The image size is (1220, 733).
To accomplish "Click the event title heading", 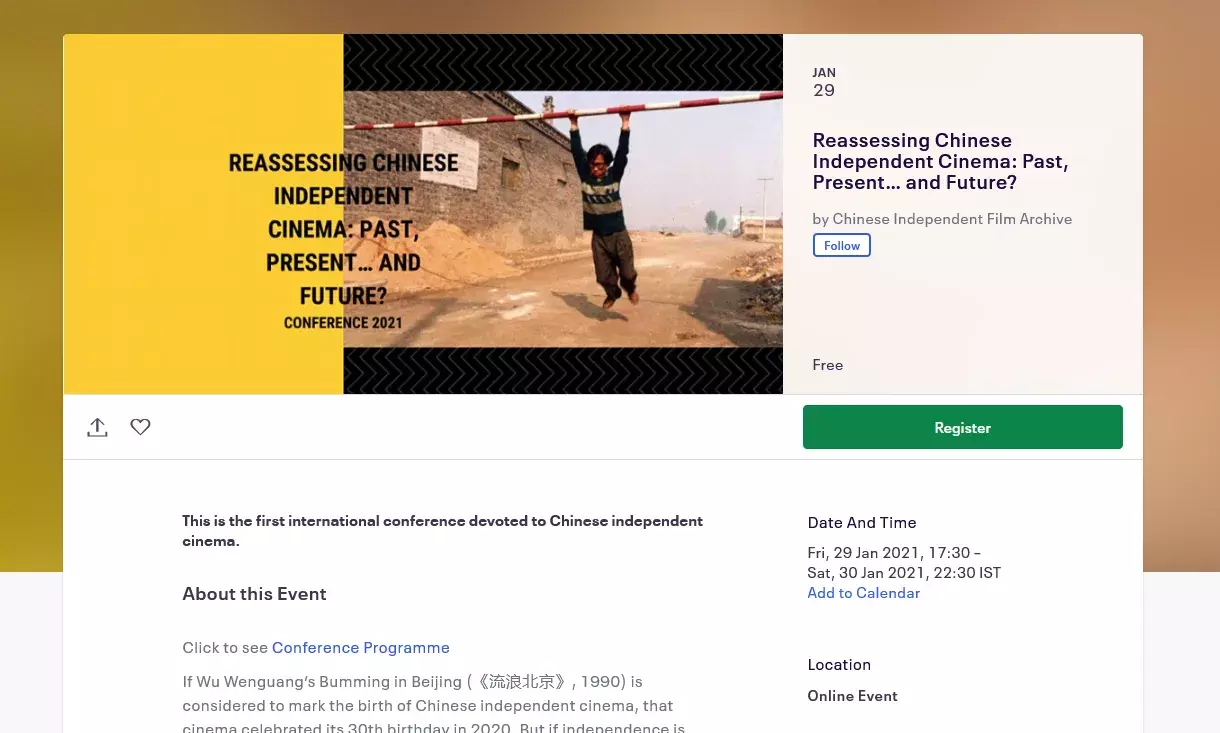I will (940, 160).
